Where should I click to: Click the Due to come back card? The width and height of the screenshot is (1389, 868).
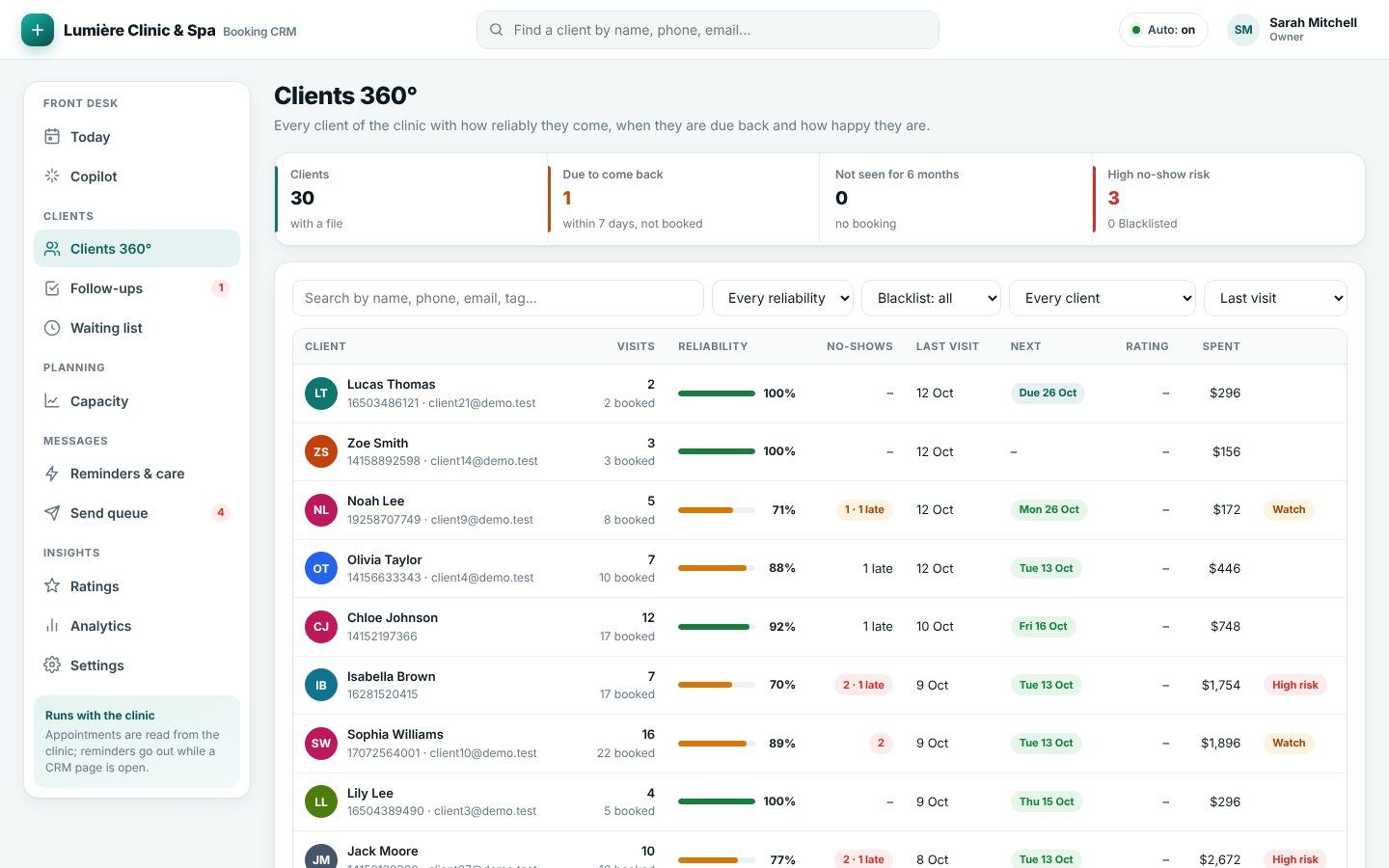tap(683, 199)
